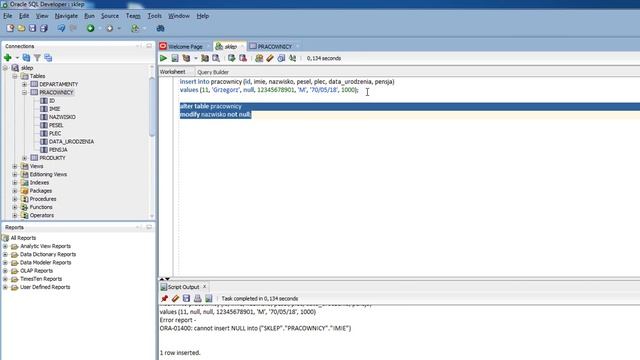Save the Script Output with disk icon
Screen dimensions: 640x360
coord(187,298)
